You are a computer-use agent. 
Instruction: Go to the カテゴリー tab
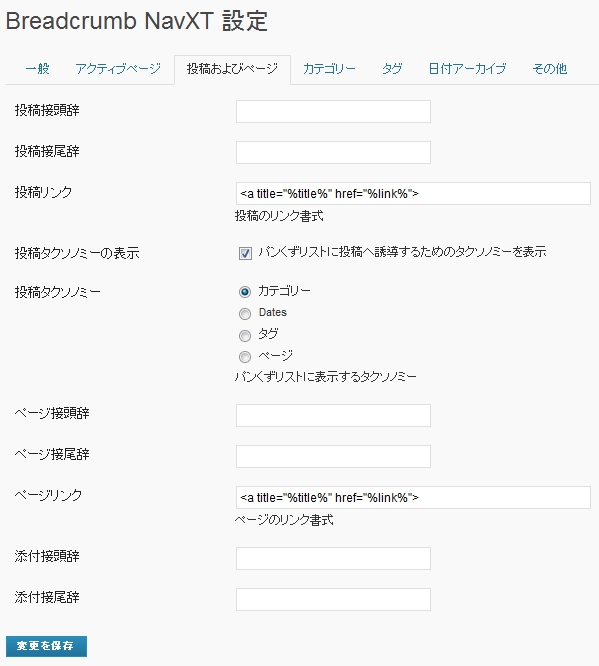tap(329, 68)
